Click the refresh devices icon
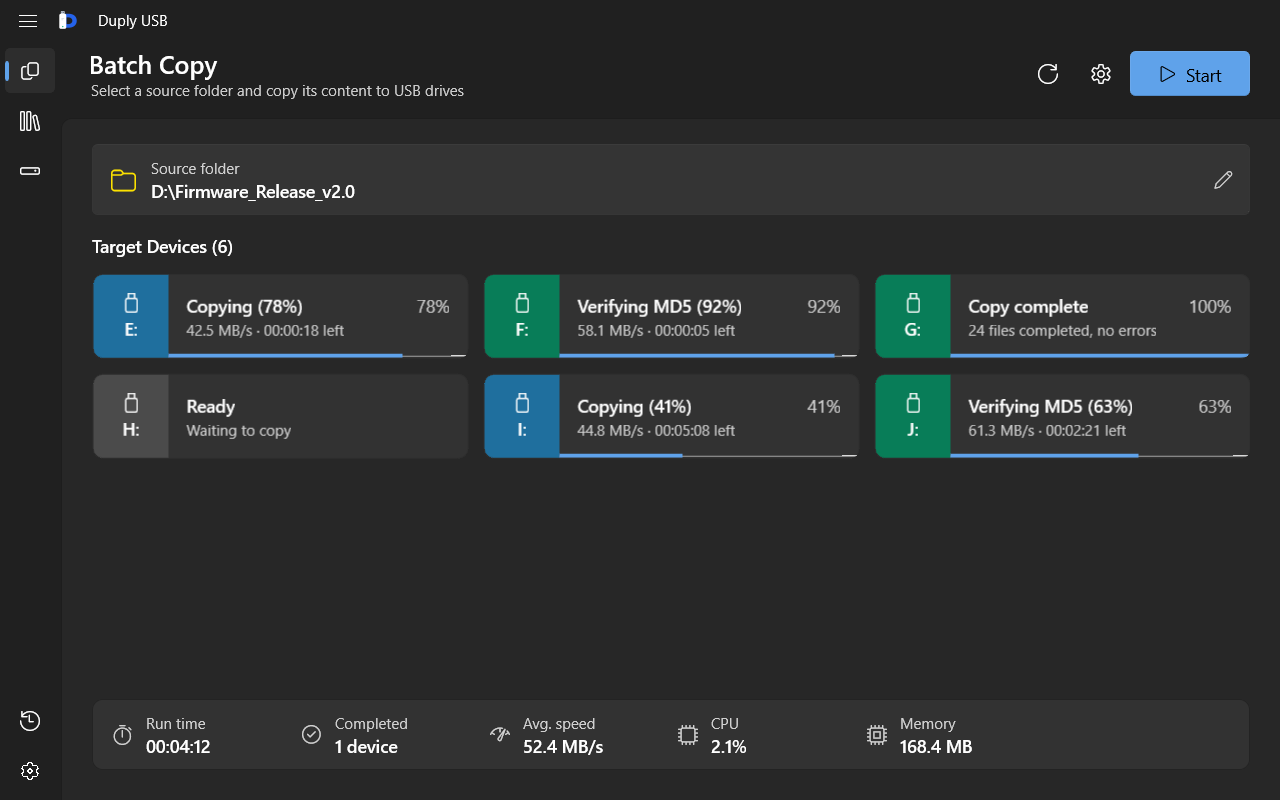The width and height of the screenshot is (1280, 800). (1048, 74)
